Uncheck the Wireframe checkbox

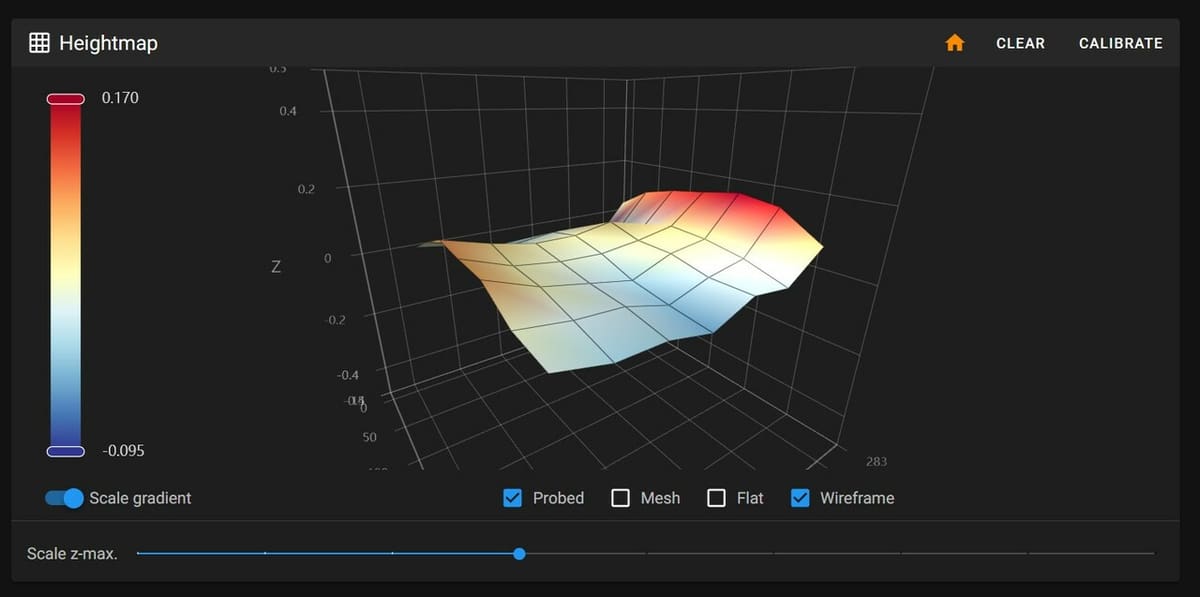(x=800, y=498)
